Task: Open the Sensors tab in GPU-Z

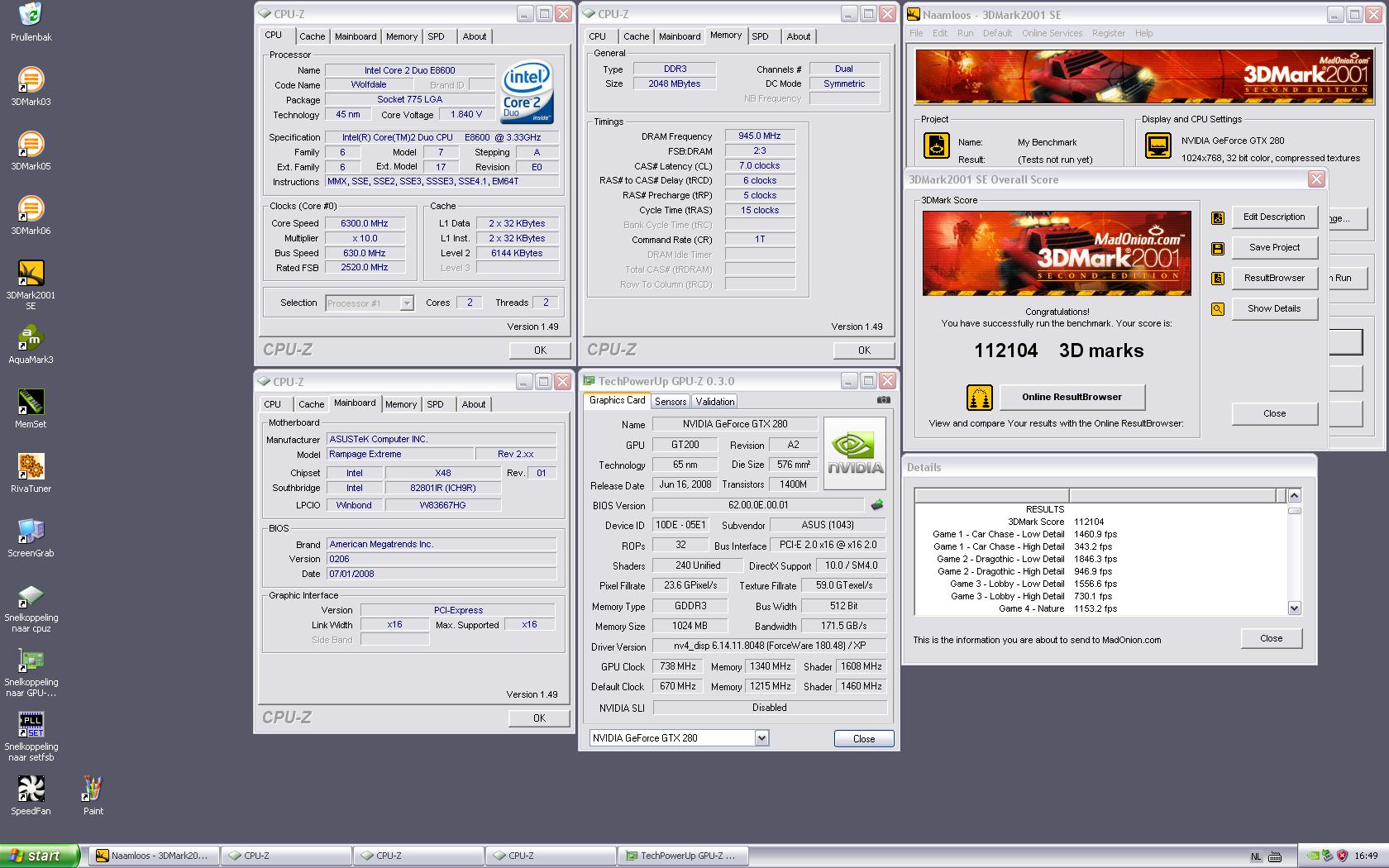Action: point(671,401)
